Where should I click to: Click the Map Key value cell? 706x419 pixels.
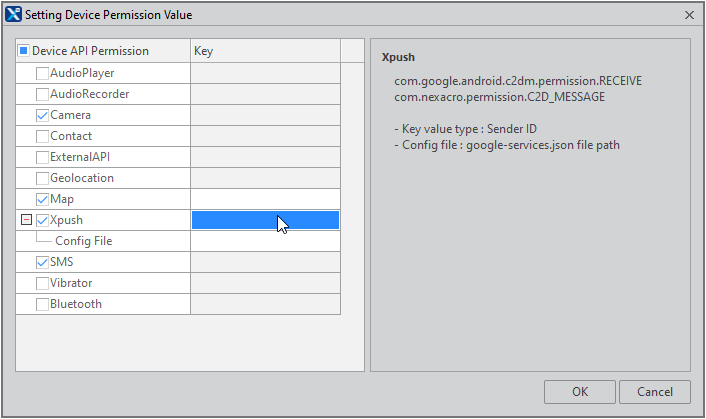pyautogui.click(x=265, y=199)
